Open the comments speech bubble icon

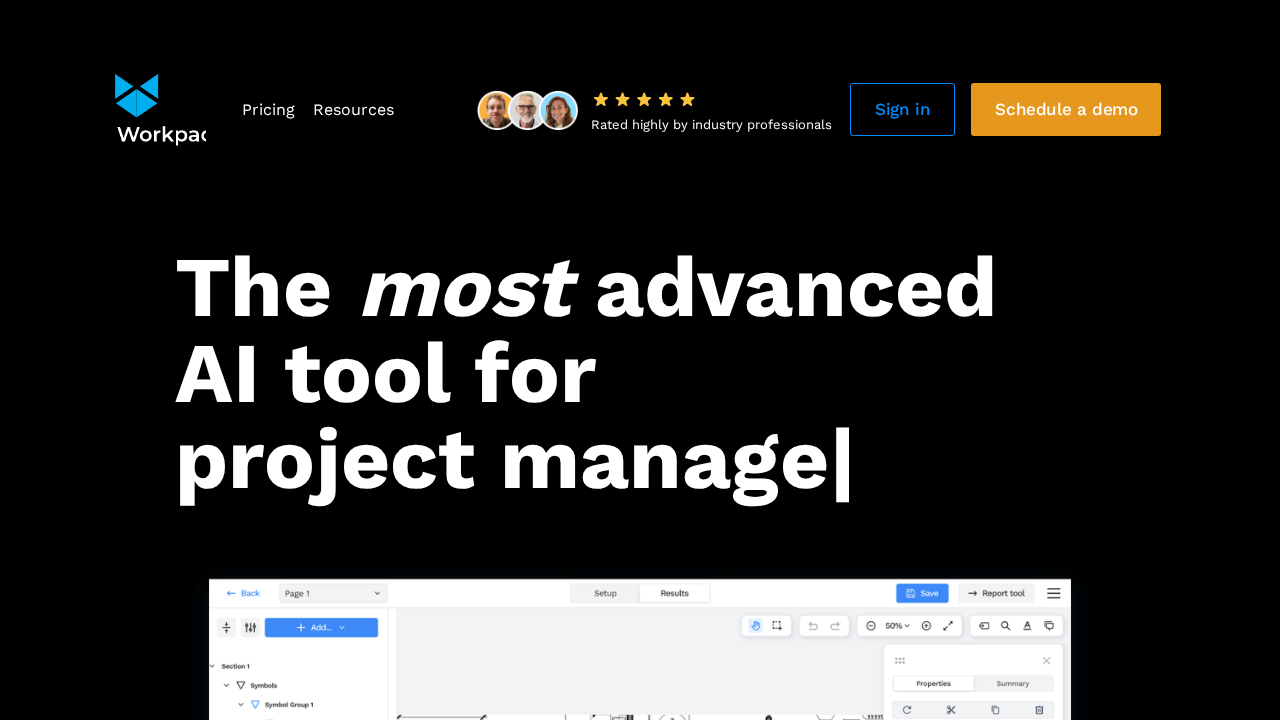click(x=1049, y=626)
